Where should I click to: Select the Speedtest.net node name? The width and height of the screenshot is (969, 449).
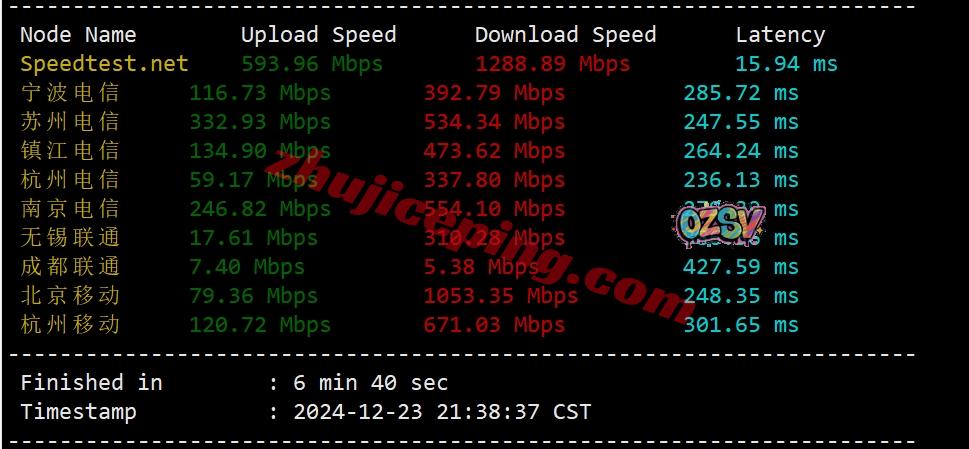[104, 64]
